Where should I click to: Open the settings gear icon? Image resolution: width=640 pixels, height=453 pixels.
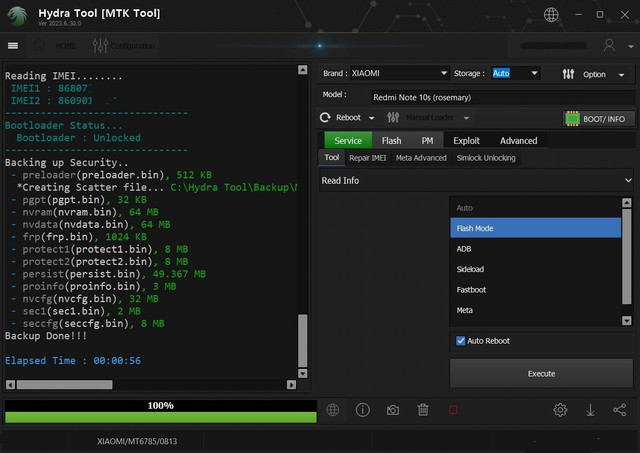click(x=560, y=410)
